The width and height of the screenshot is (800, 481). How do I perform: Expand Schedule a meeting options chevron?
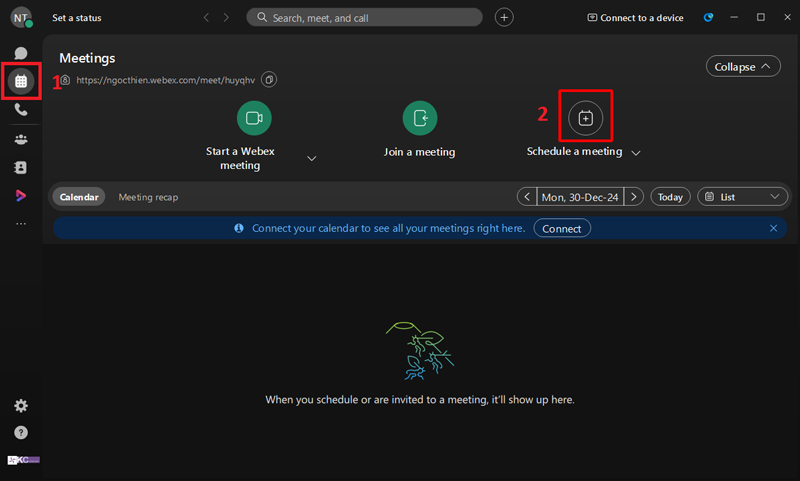pyautogui.click(x=636, y=153)
